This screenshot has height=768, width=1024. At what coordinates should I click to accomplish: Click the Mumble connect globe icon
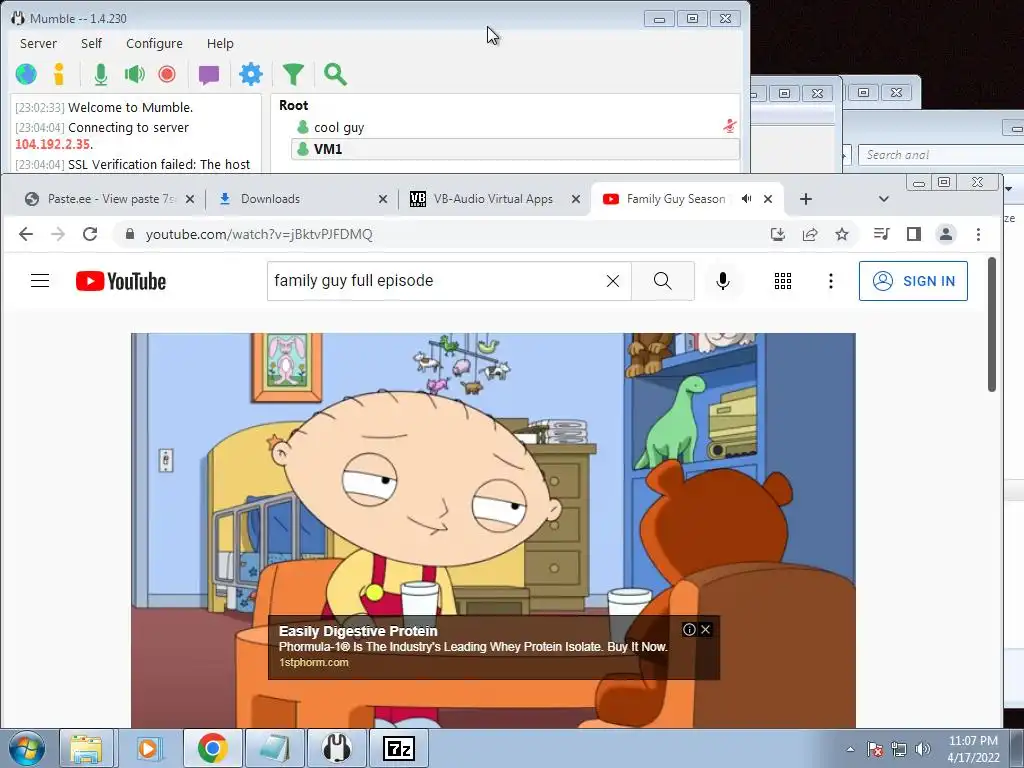pos(26,74)
